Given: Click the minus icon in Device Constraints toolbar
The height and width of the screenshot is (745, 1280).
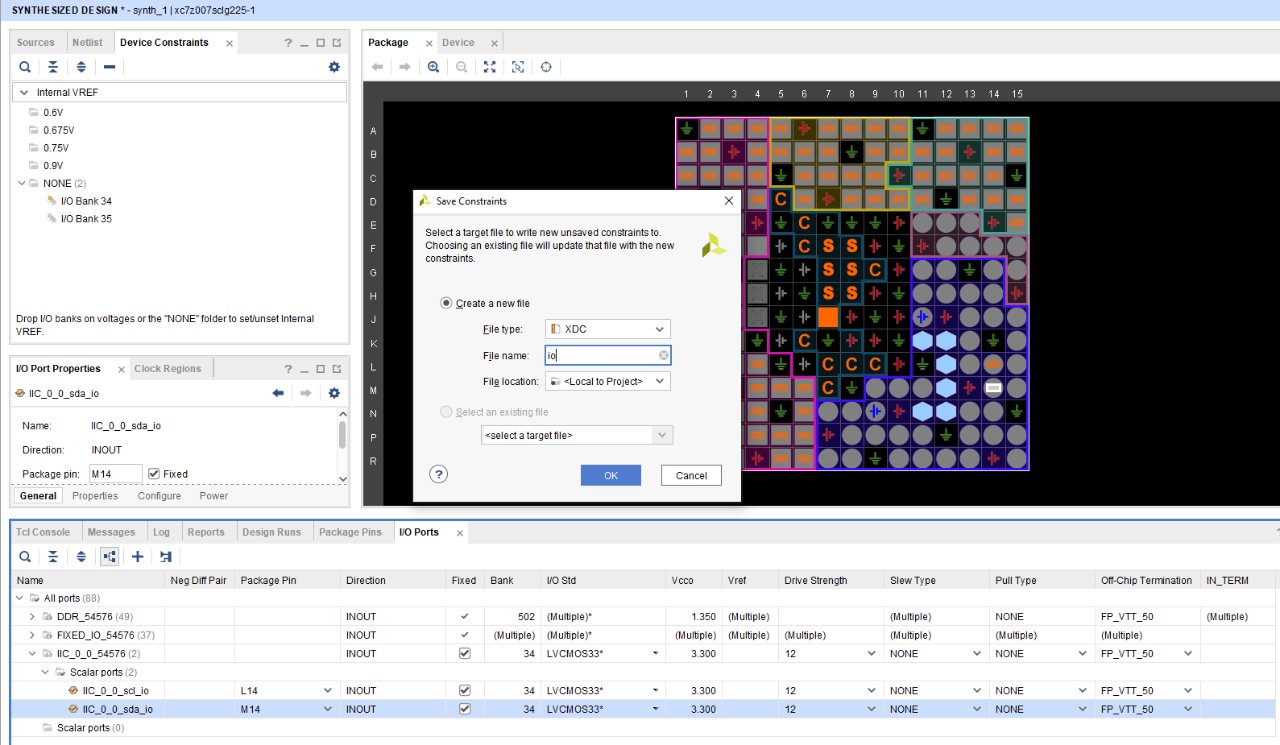Looking at the screenshot, I should [110, 67].
